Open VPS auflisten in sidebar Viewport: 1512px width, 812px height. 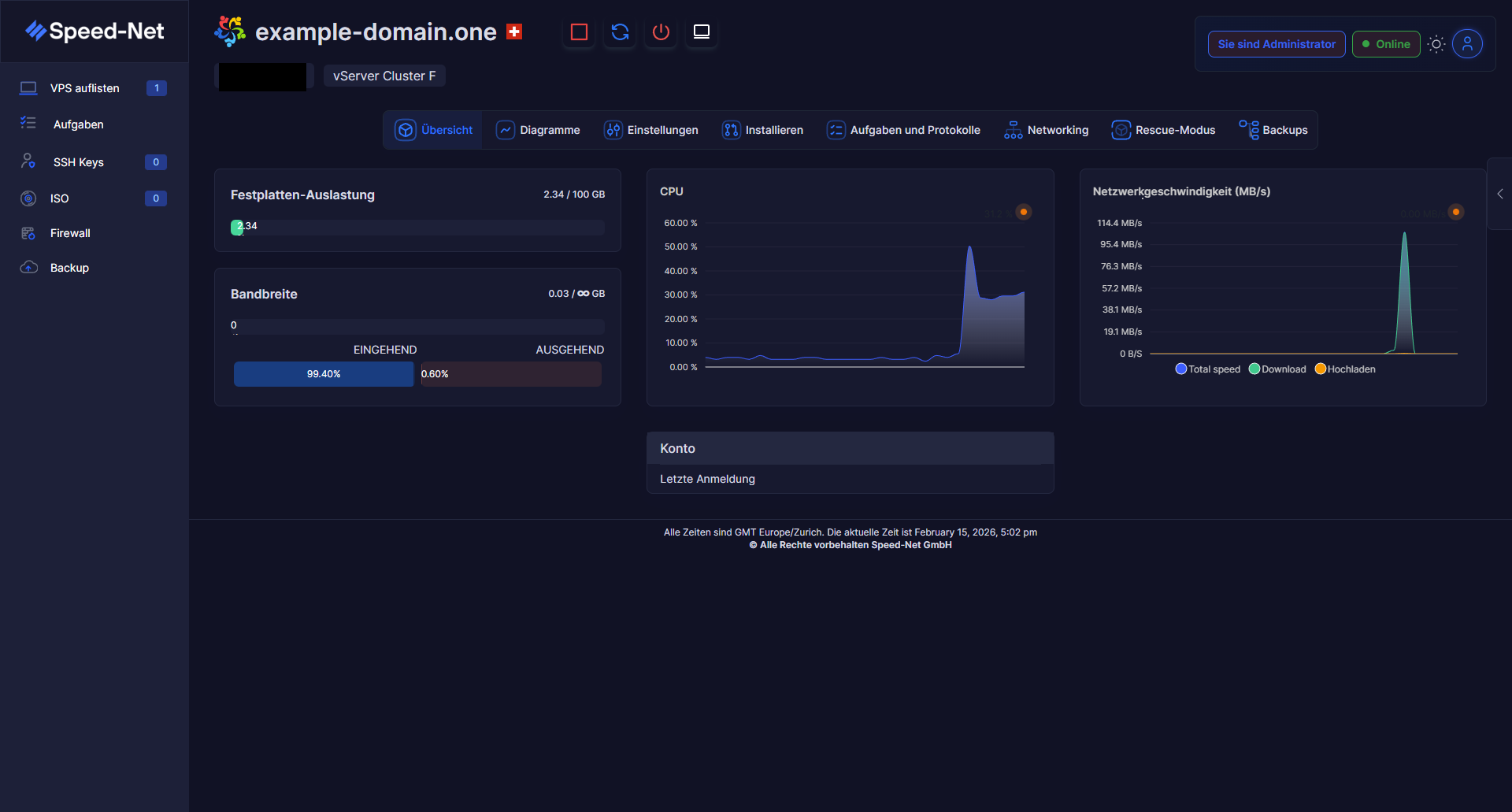point(94,88)
